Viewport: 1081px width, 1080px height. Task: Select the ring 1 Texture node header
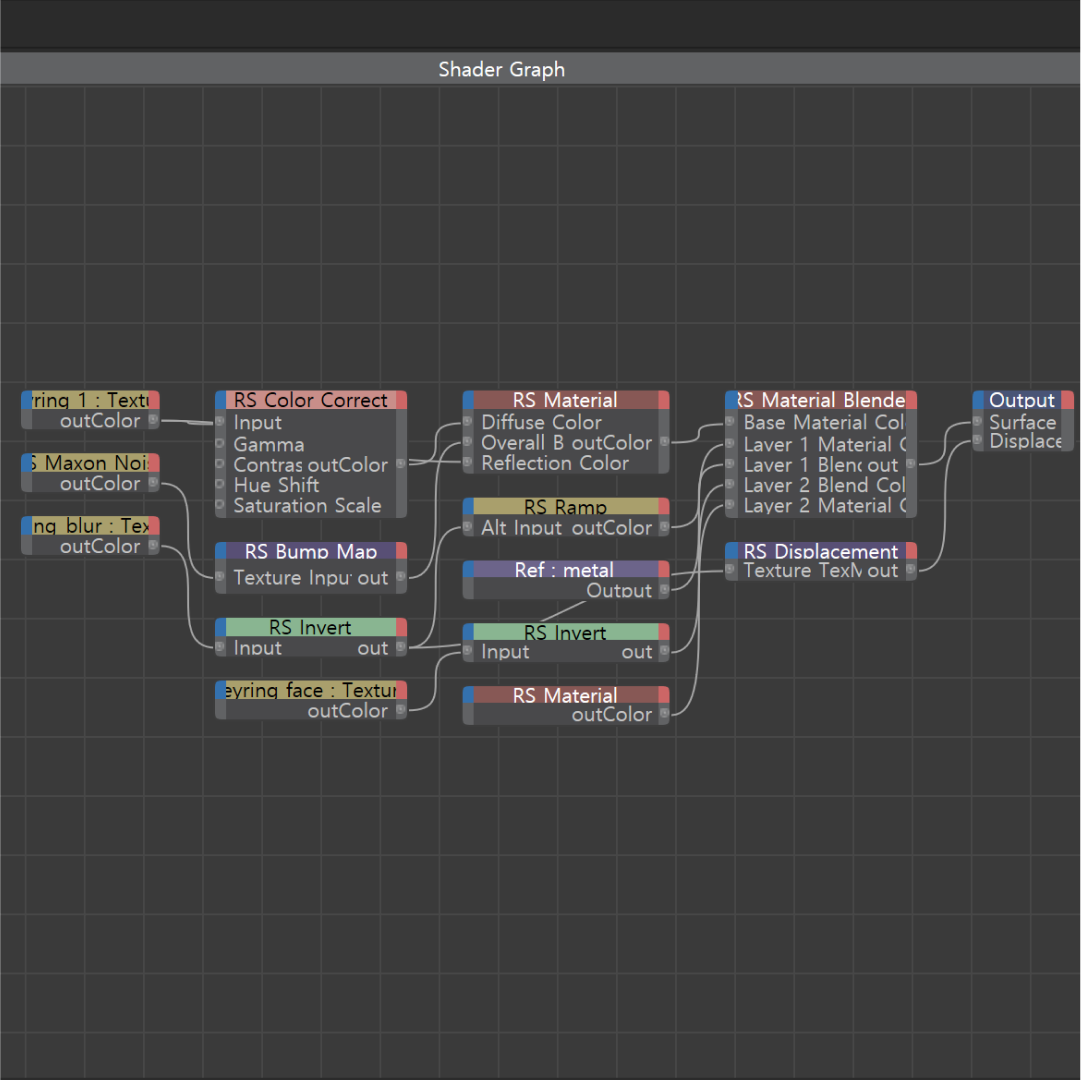[x=90, y=400]
